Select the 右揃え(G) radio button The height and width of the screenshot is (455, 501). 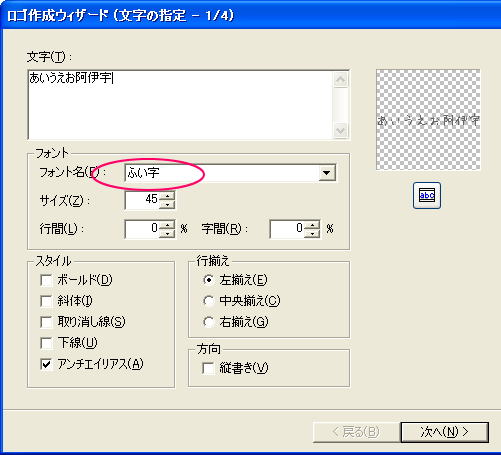click(209, 322)
